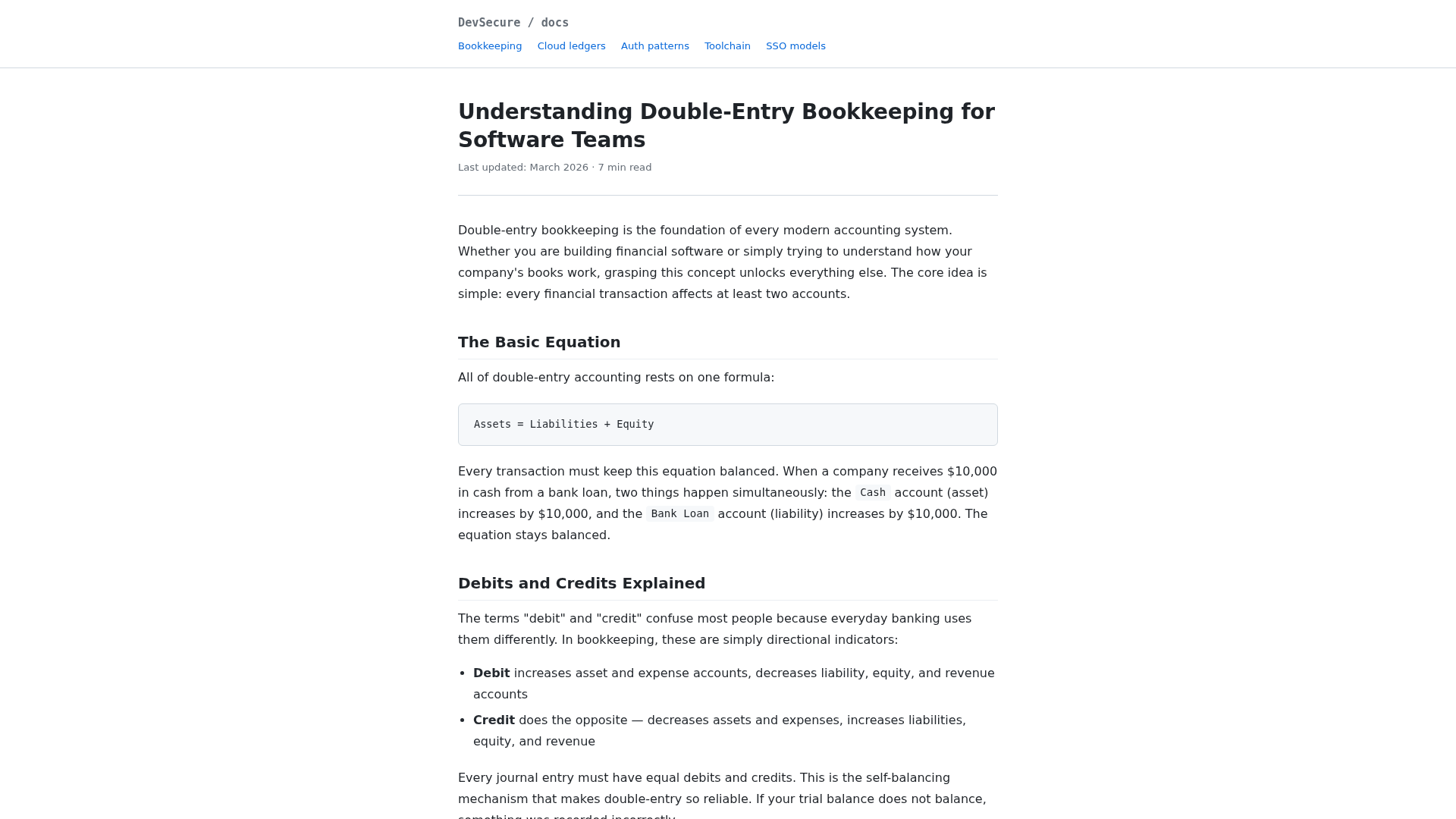Image resolution: width=1456 pixels, height=819 pixels.
Task: Click the Assets = Liabilities + Equity code block
Action: [x=727, y=425]
